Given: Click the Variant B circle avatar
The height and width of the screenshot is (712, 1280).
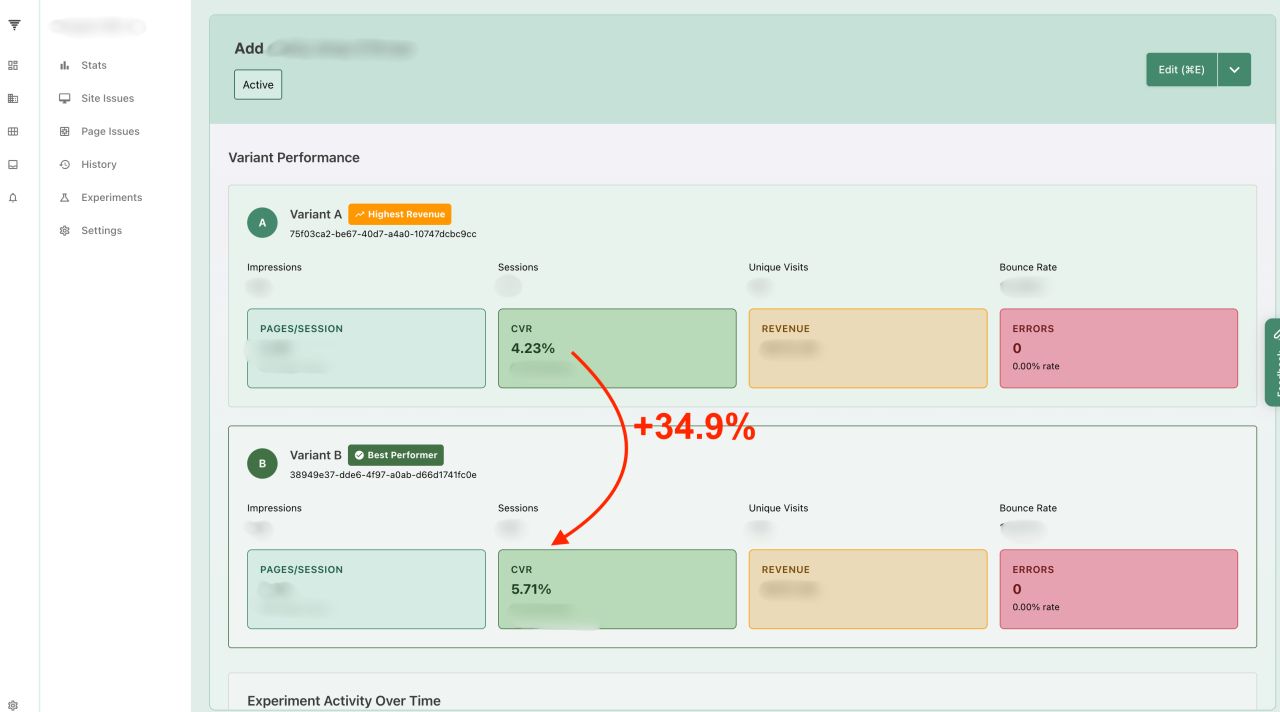Looking at the screenshot, I should coord(262,464).
